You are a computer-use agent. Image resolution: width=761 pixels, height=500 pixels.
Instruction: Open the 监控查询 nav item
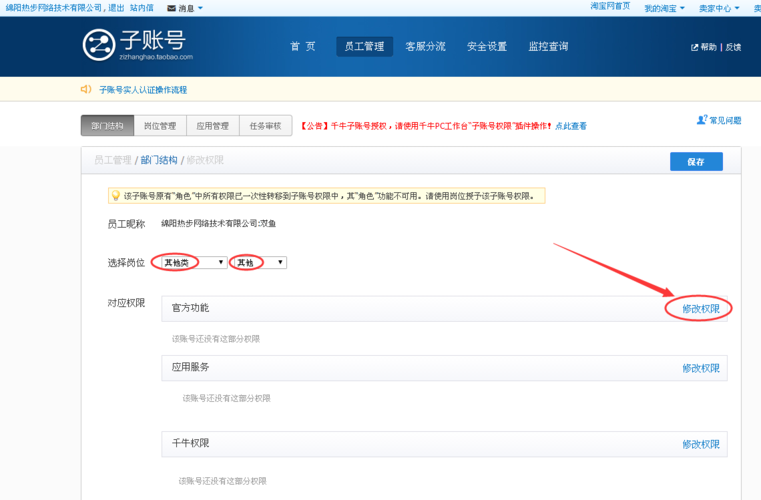point(548,47)
